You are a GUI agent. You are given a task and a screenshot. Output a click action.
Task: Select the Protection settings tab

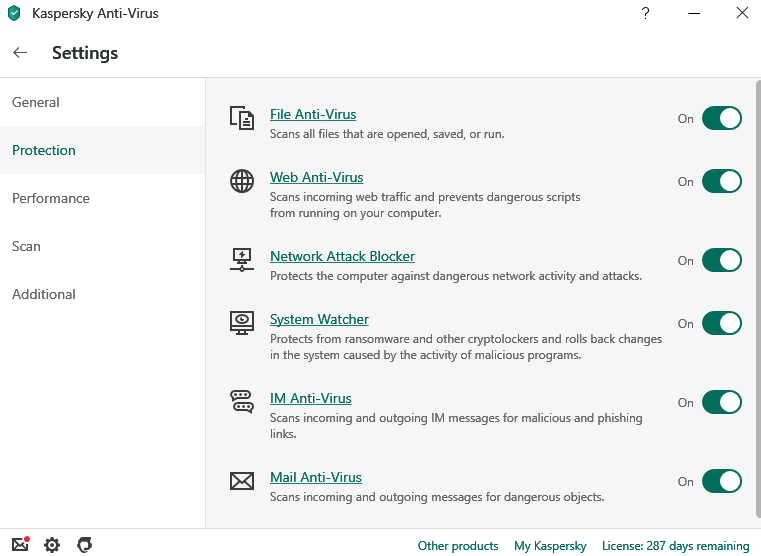pos(102,150)
